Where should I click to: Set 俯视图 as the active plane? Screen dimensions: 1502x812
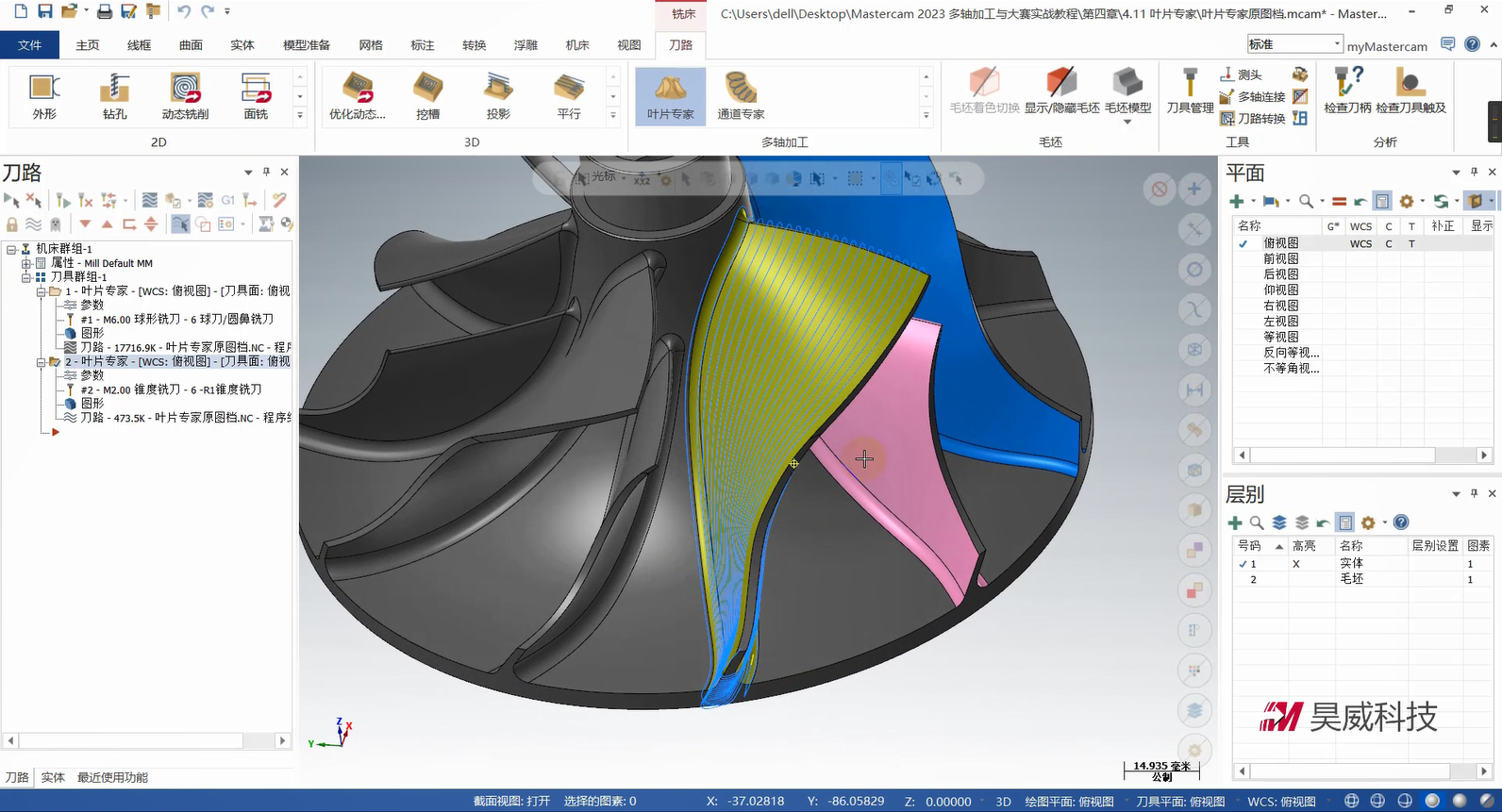[x=1280, y=243]
